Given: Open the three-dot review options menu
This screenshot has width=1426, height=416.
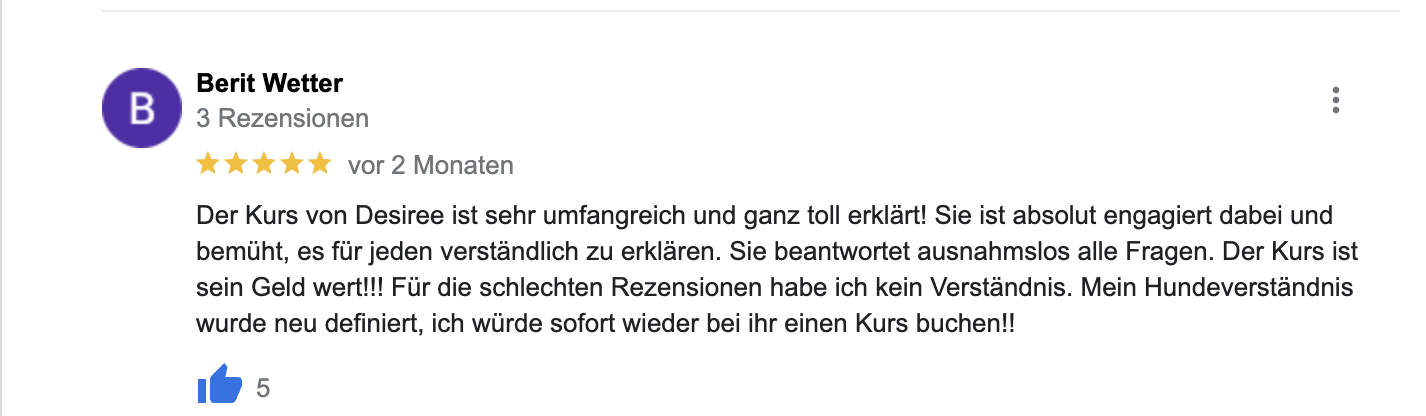Looking at the screenshot, I should tap(1336, 100).
